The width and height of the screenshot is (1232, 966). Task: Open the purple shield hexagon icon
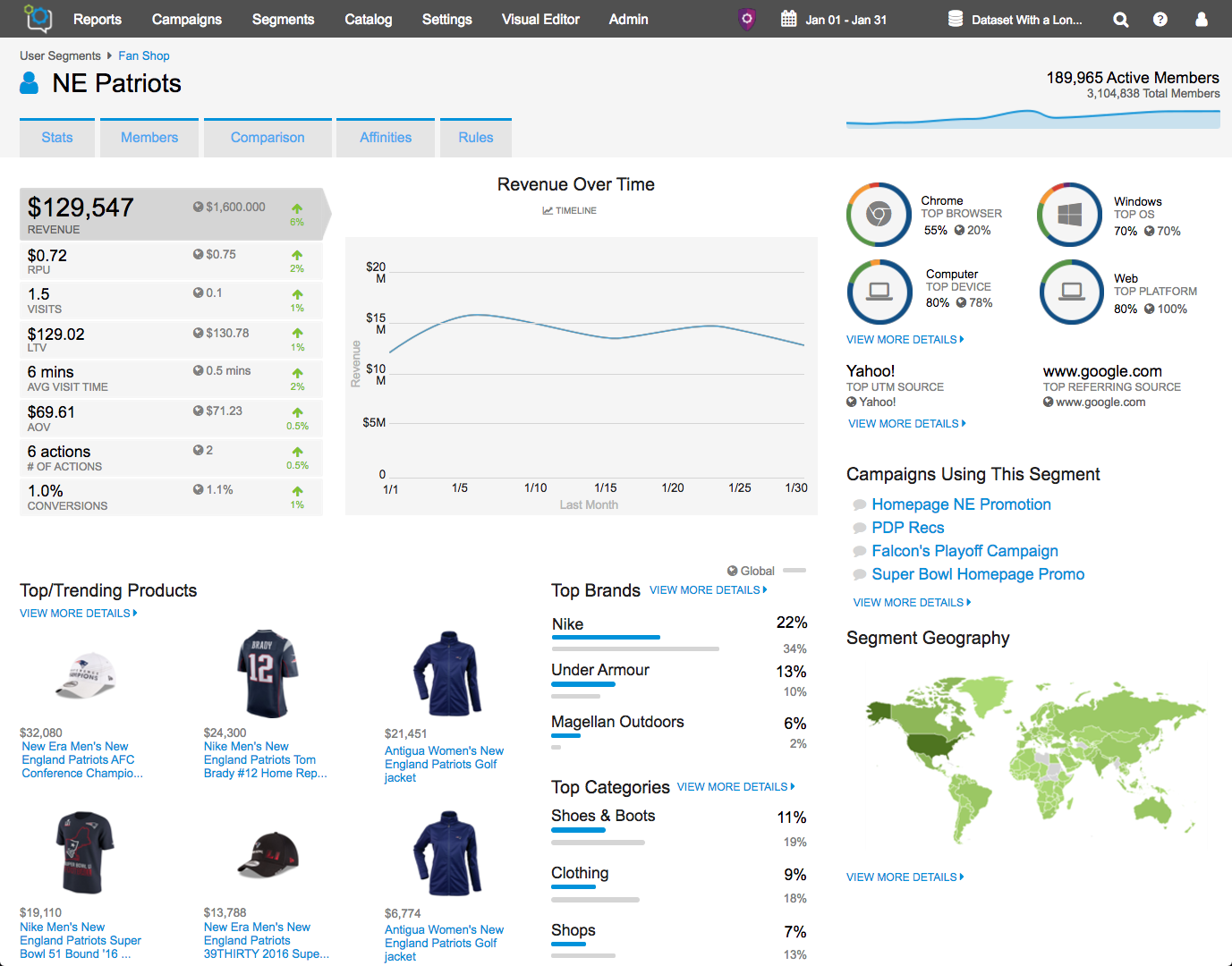747,19
